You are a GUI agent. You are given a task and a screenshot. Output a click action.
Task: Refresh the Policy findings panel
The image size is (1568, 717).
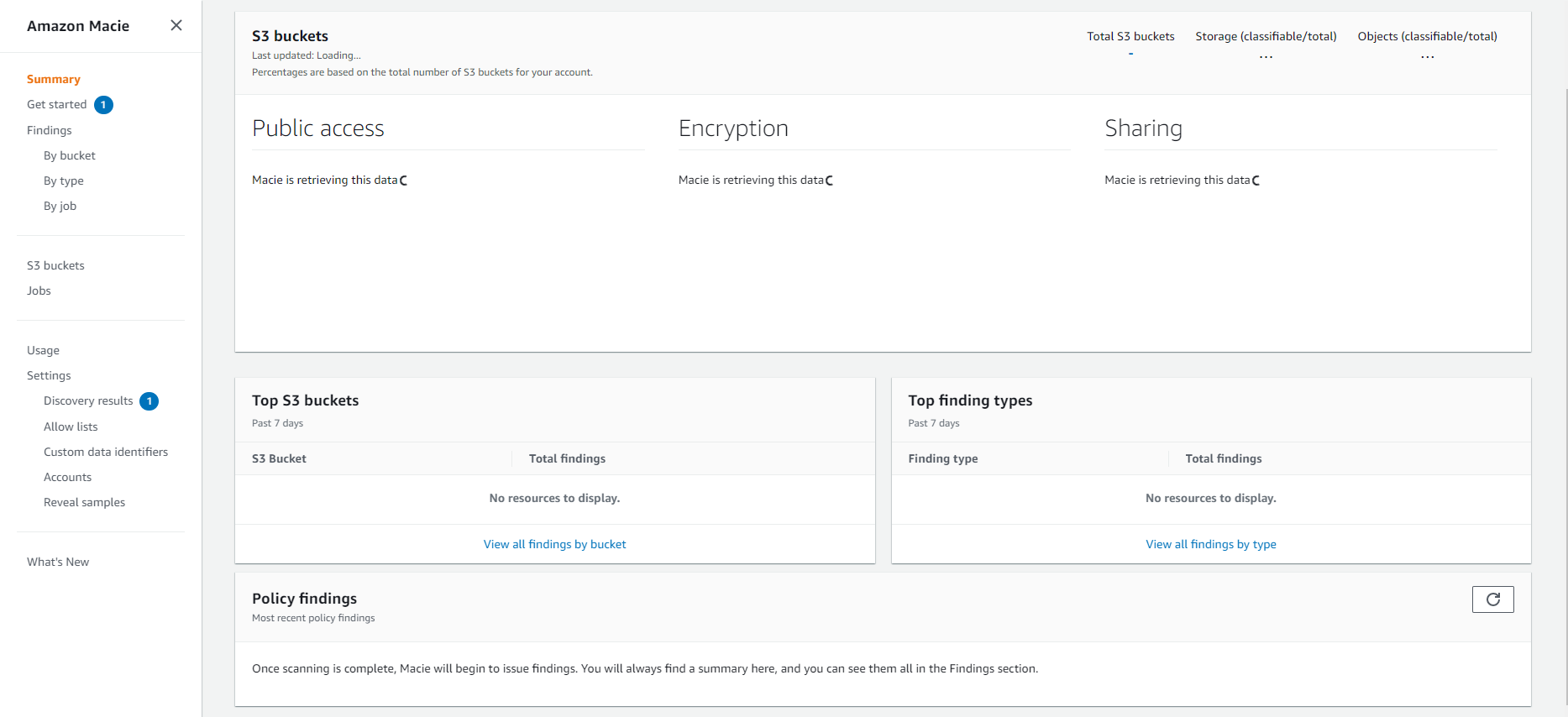pos(1492,599)
